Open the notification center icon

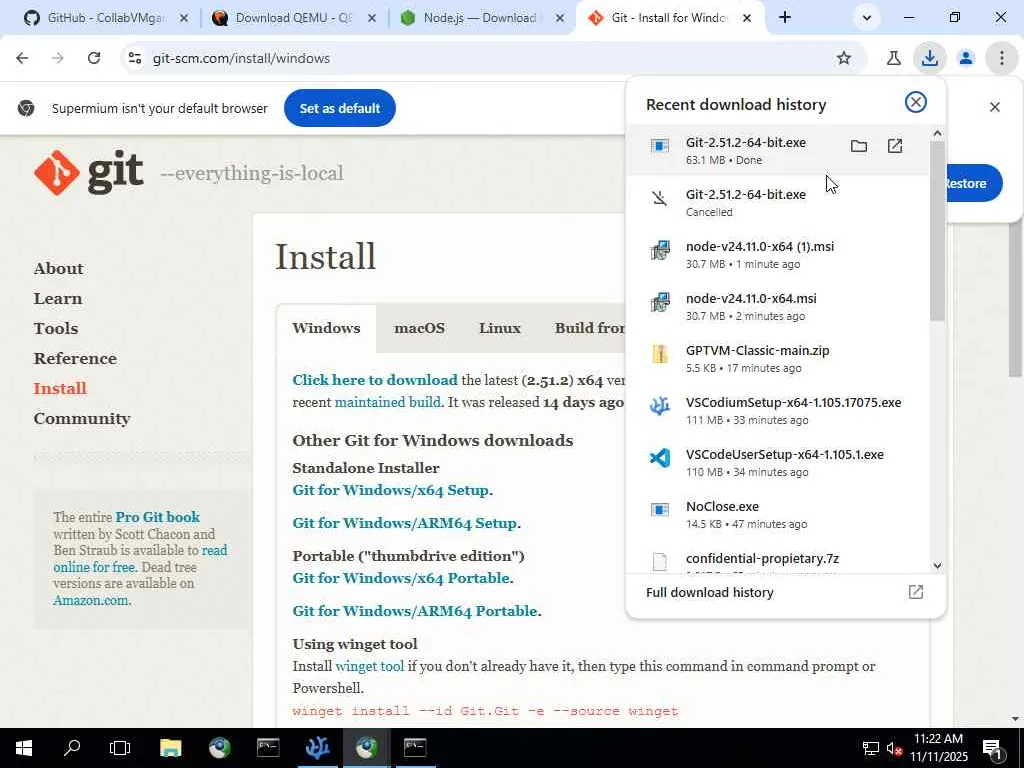992,750
